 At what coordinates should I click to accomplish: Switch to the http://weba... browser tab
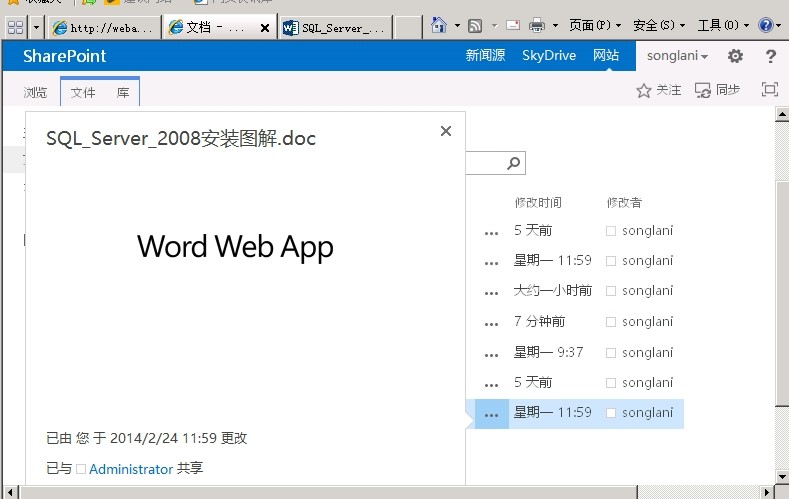[104, 28]
